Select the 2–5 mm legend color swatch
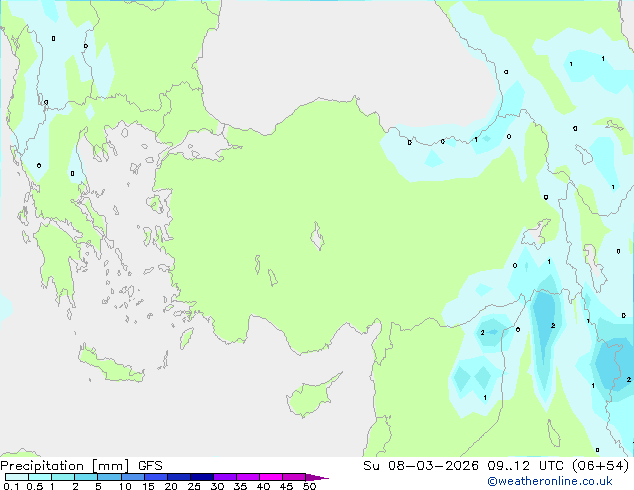 pos(86,477)
